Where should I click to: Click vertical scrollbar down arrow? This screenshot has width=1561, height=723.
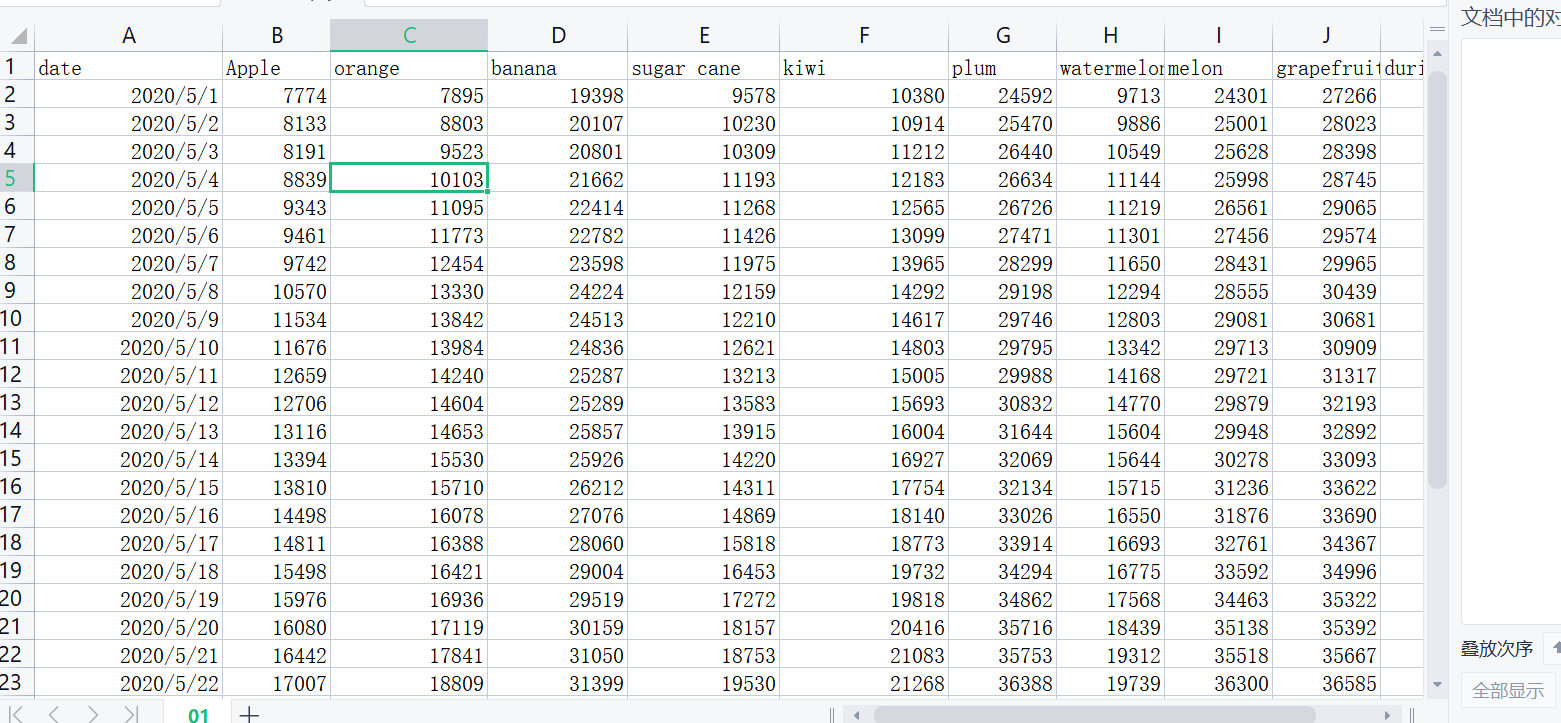pos(1437,685)
